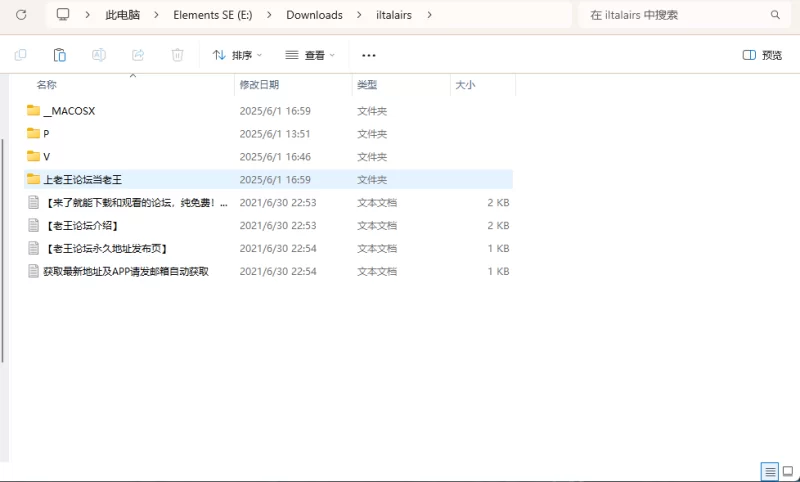Click the copy icon in the toolbar
This screenshot has height=482, width=800.
[20, 55]
